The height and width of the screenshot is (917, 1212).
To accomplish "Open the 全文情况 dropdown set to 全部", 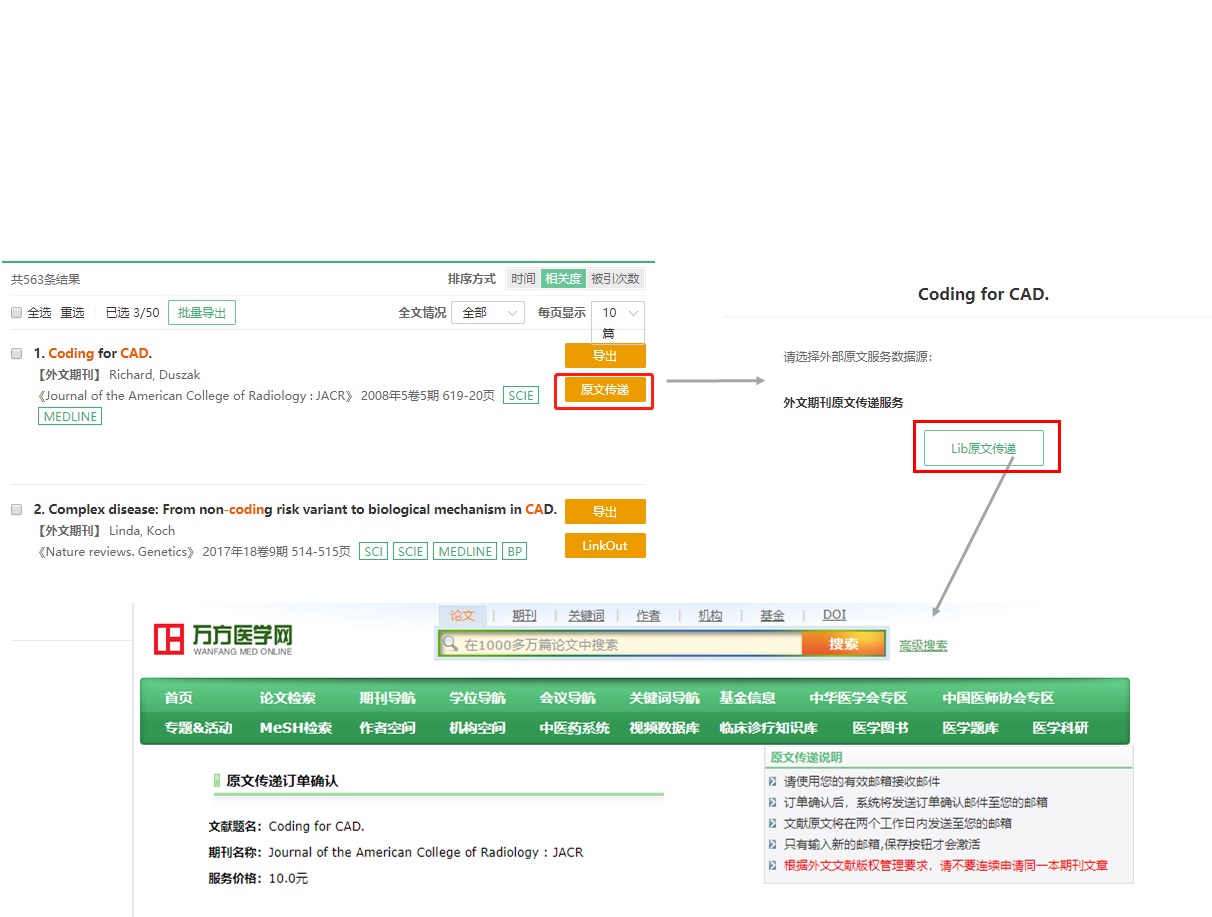I will tap(487, 313).
